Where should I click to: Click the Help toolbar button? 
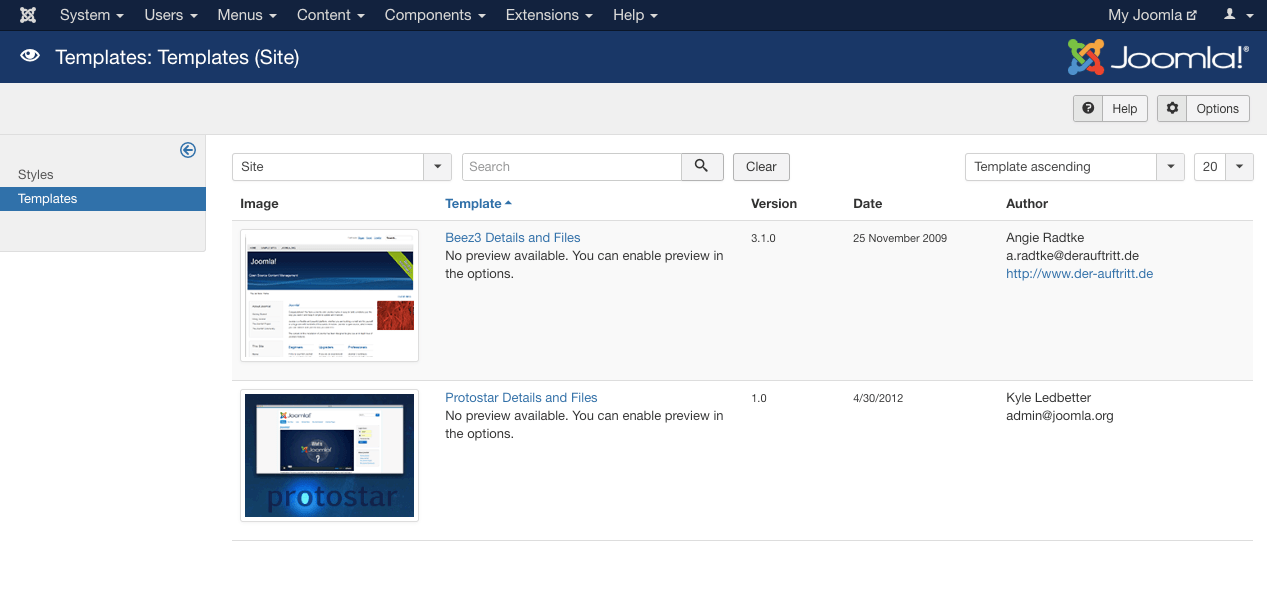(1110, 109)
